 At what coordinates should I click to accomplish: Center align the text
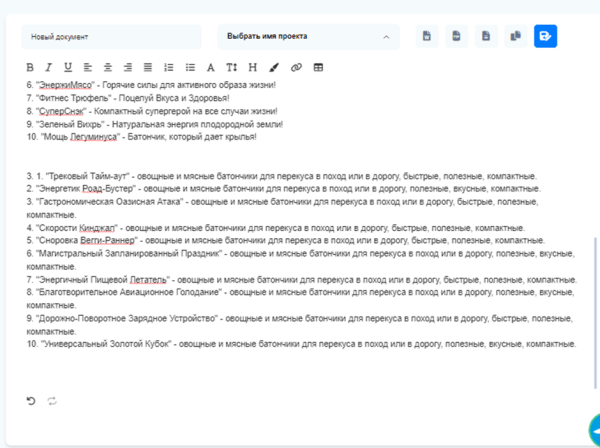point(108,68)
